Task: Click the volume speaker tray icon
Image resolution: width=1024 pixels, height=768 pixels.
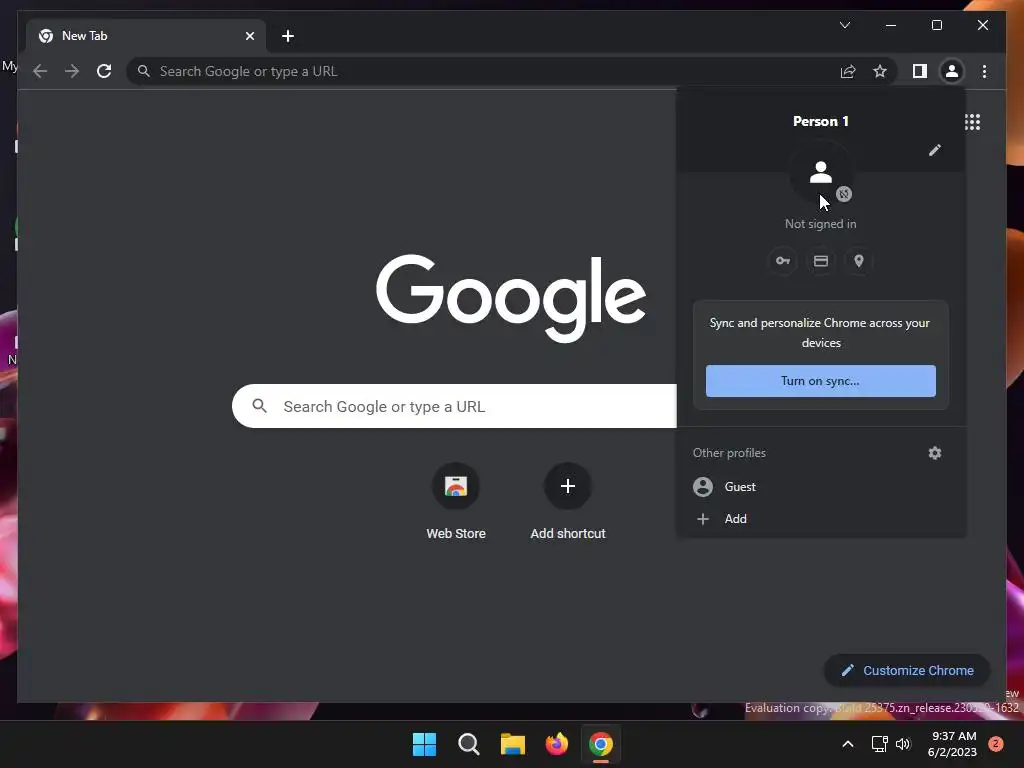Action: coord(903,744)
